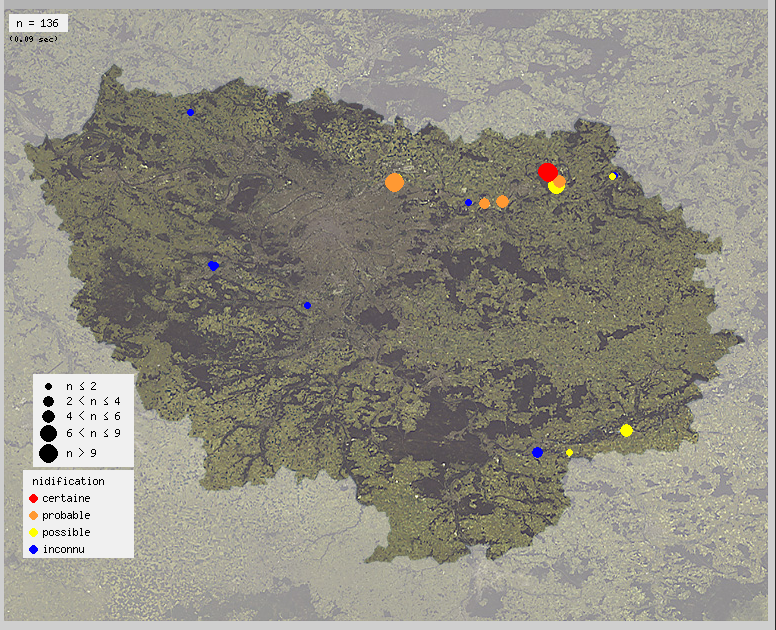This screenshot has height=630, width=776.
Task: Select the orange probable legend dot
Action: [33, 515]
